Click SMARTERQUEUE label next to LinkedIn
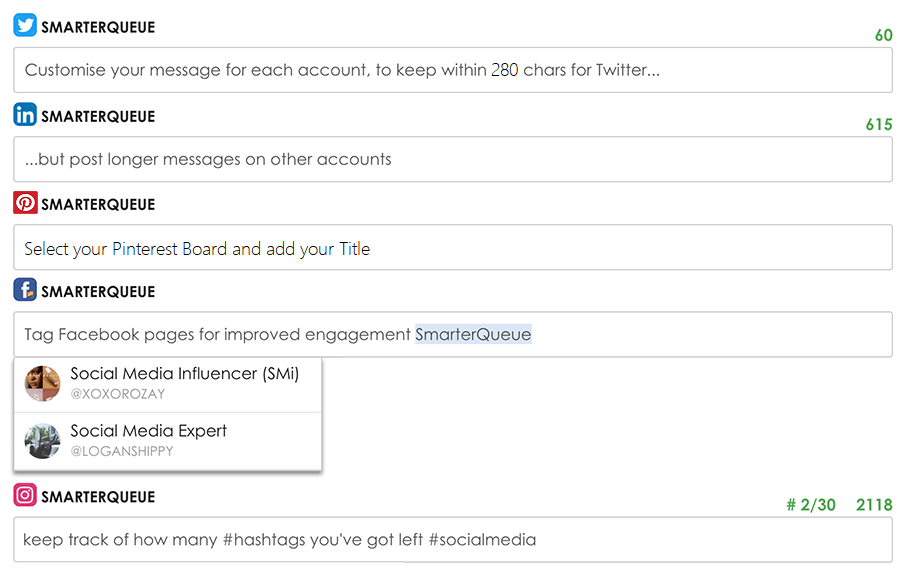The height and width of the screenshot is (575, 900). coord(98,116)
